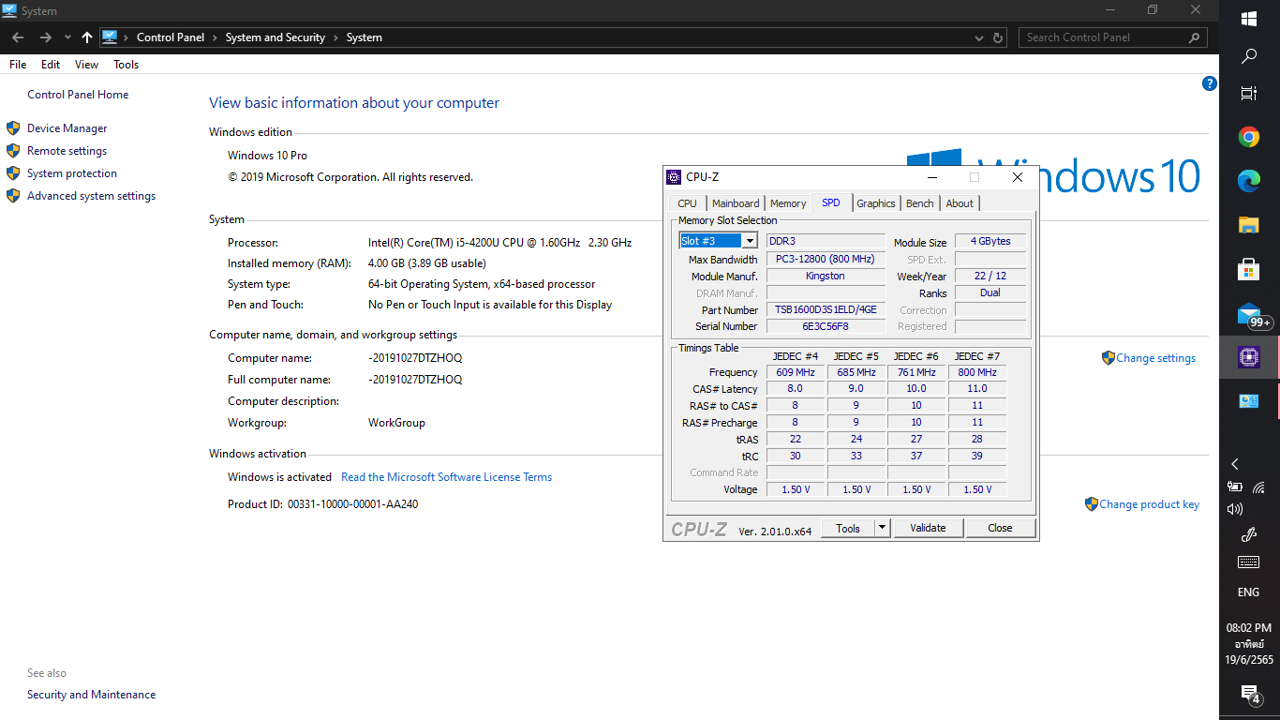This screenshot has height=720, width=1280.
Task: Open the Recent locations dropdown arrow
Action: [67, 37]
